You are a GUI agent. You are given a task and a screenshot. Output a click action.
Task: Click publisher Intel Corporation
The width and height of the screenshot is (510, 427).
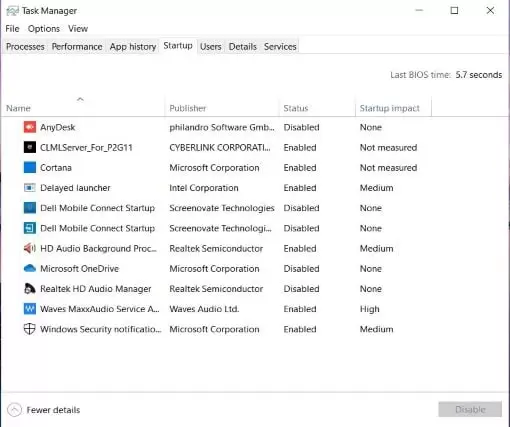(204, 188)
